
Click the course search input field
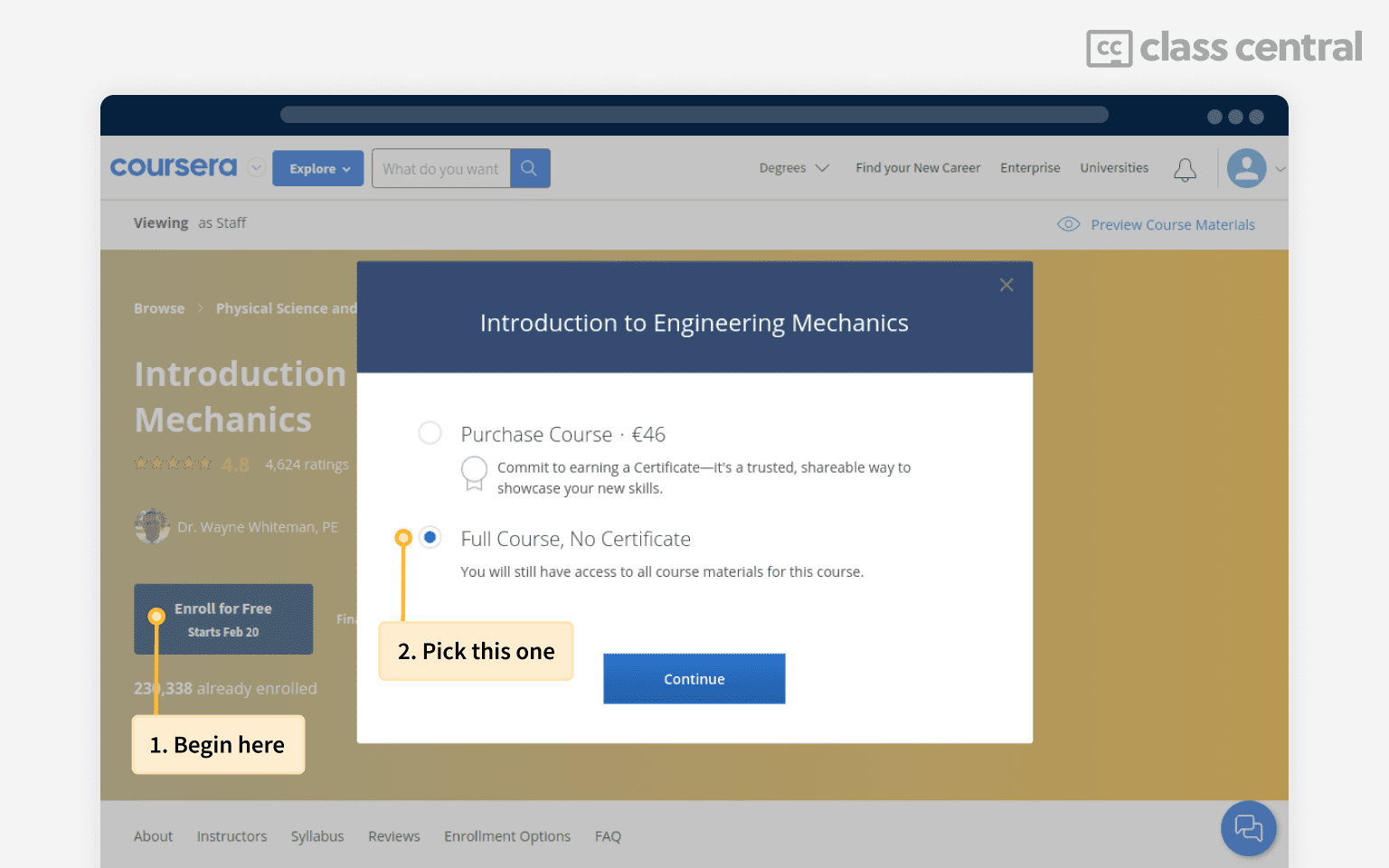[x=440, y=169]
